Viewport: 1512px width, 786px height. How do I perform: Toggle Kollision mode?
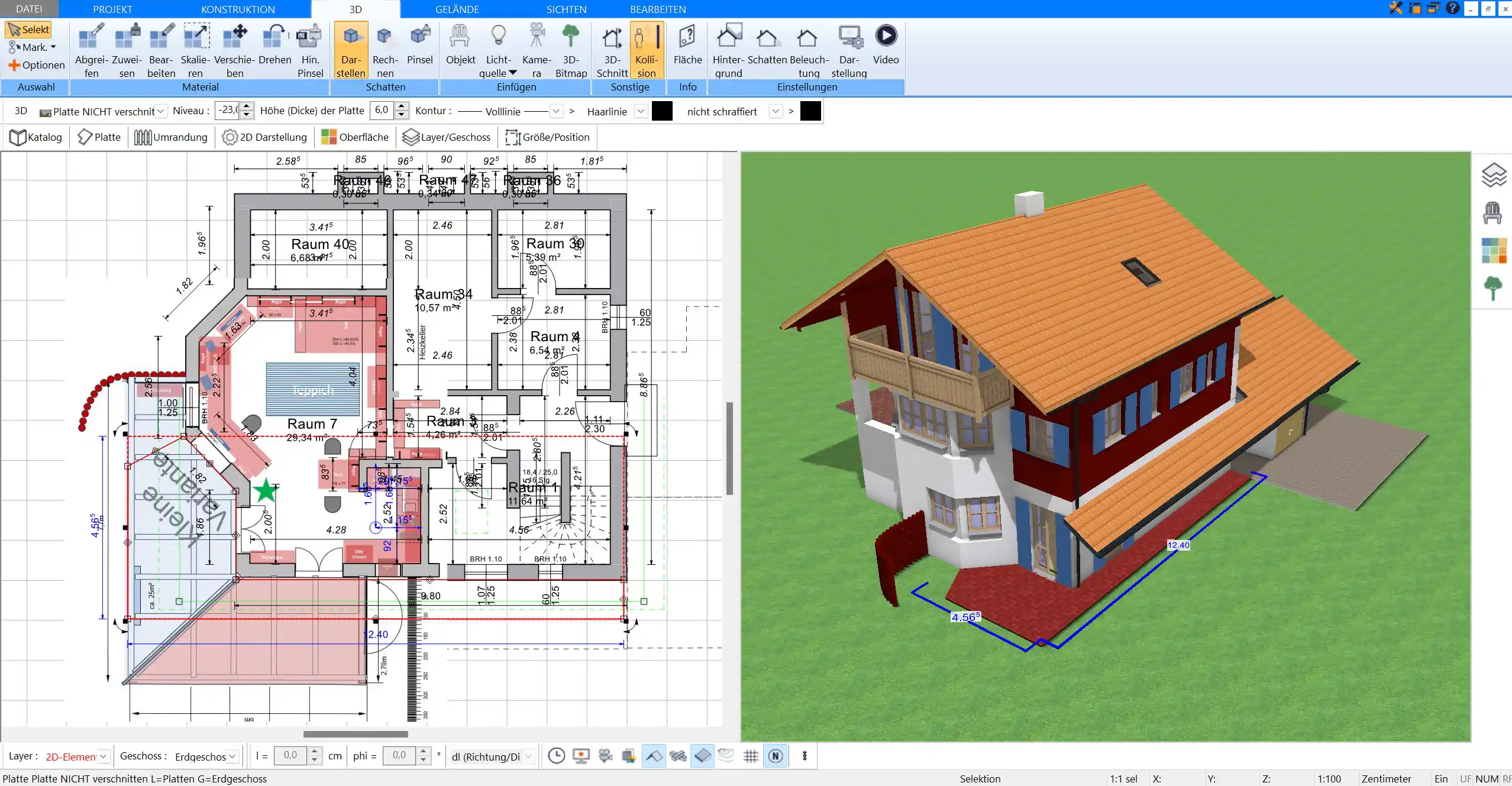tap(647, 50)
